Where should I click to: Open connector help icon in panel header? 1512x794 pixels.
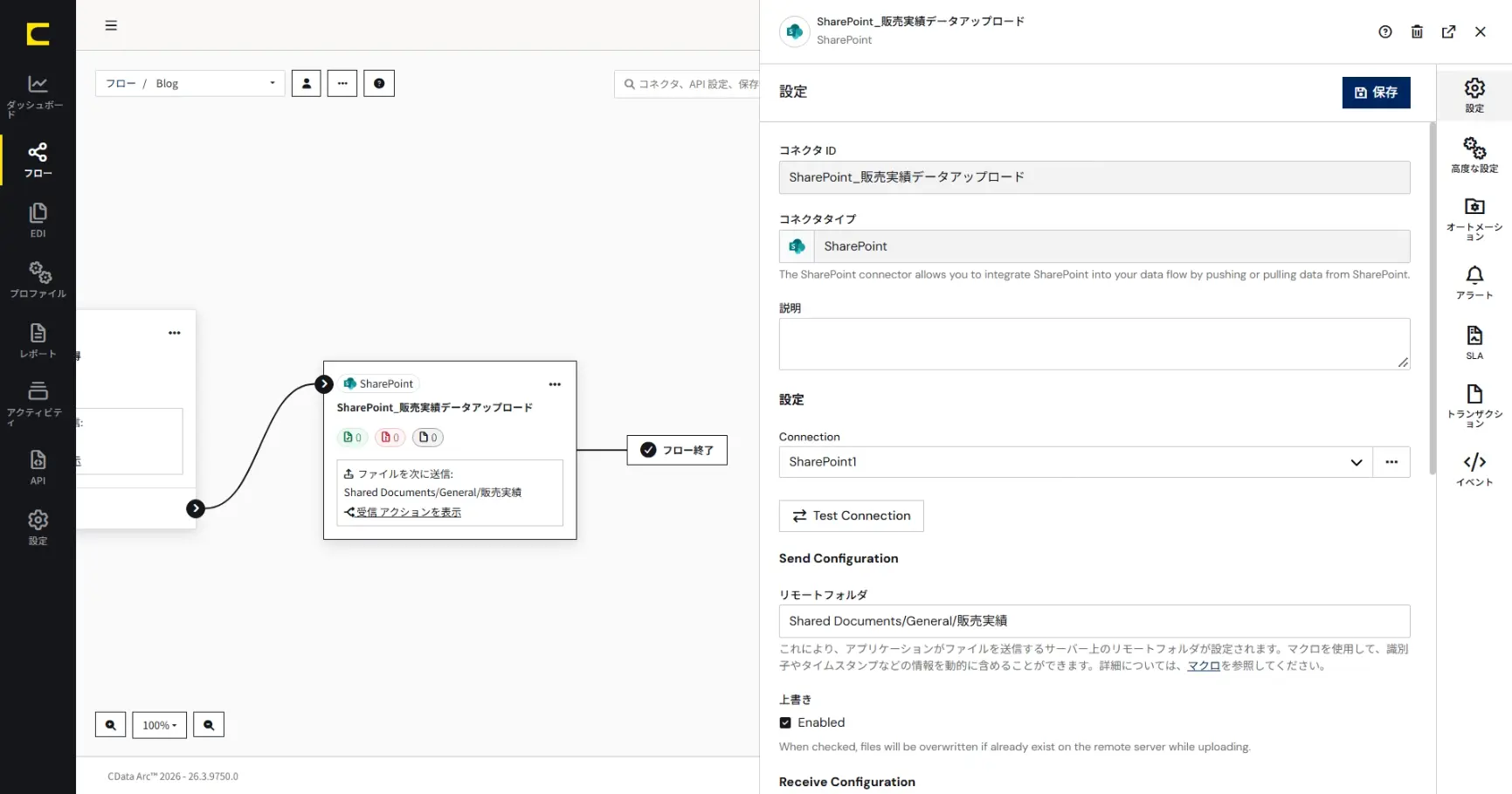1385,31
